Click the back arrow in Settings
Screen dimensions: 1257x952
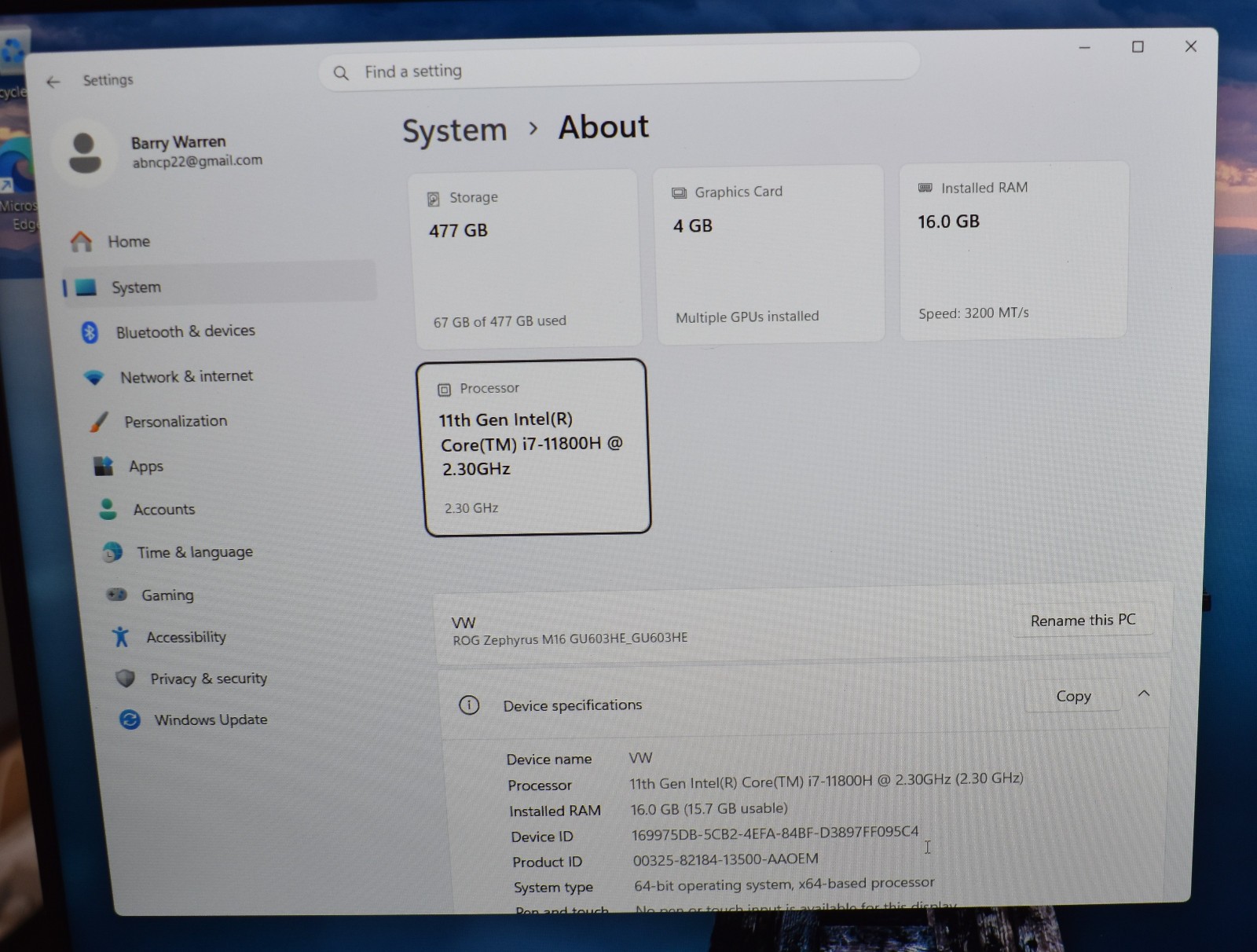point(53,82)
